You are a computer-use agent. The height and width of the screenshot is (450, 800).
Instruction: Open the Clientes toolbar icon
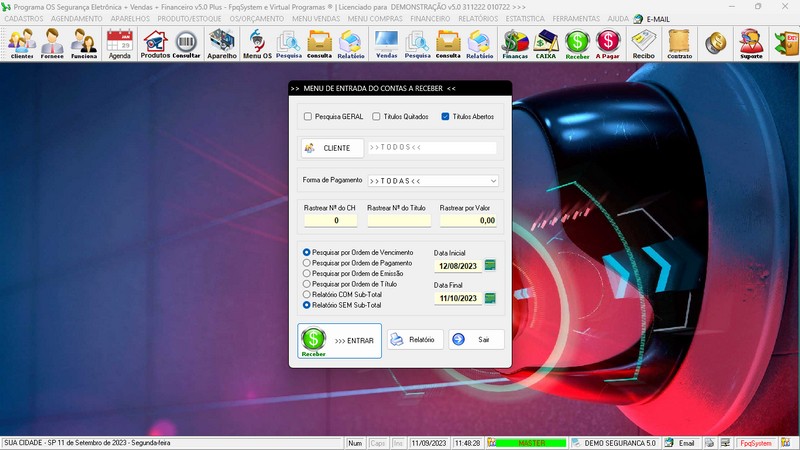click(22, 44)
